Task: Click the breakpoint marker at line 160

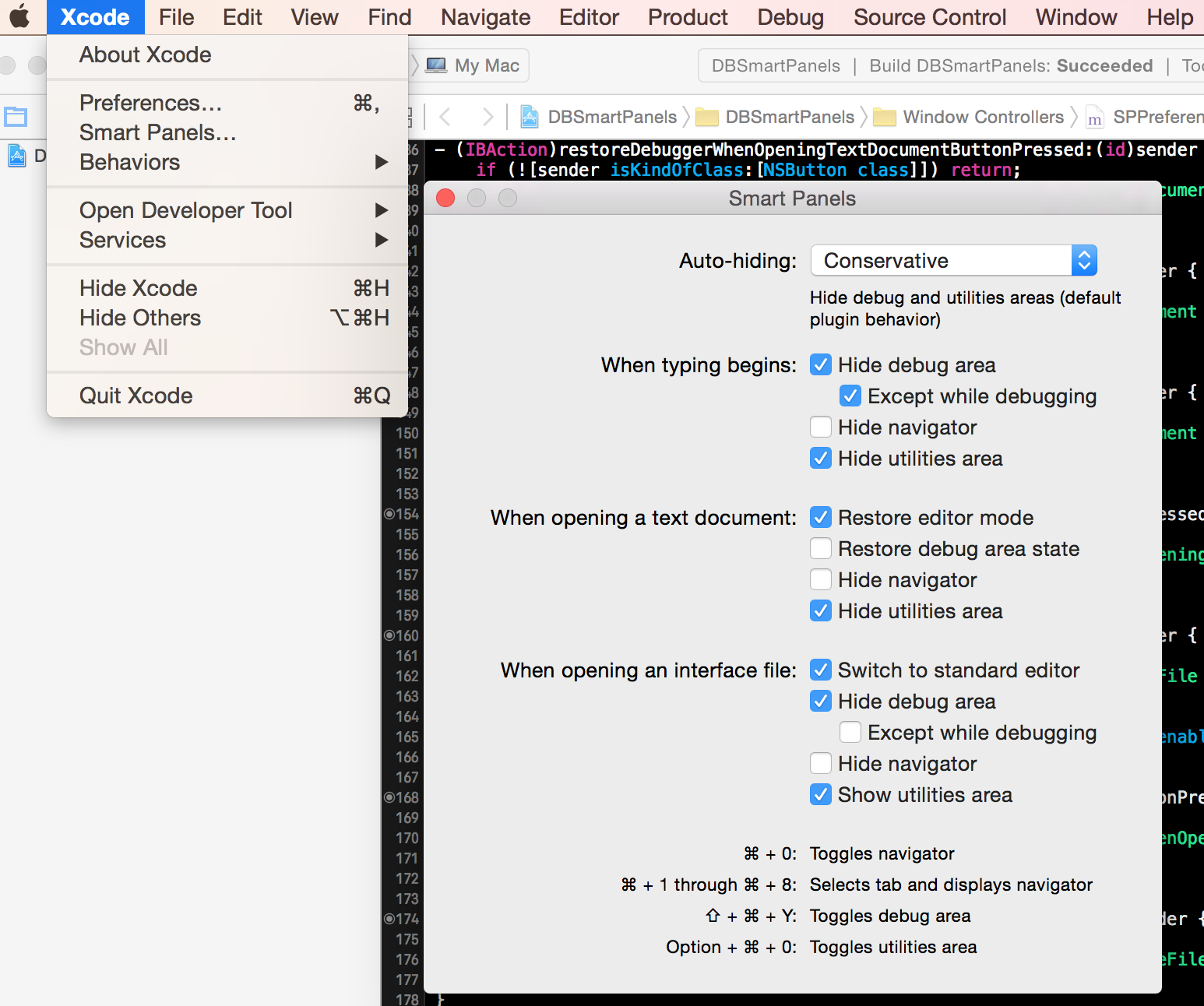Action: 389,635
